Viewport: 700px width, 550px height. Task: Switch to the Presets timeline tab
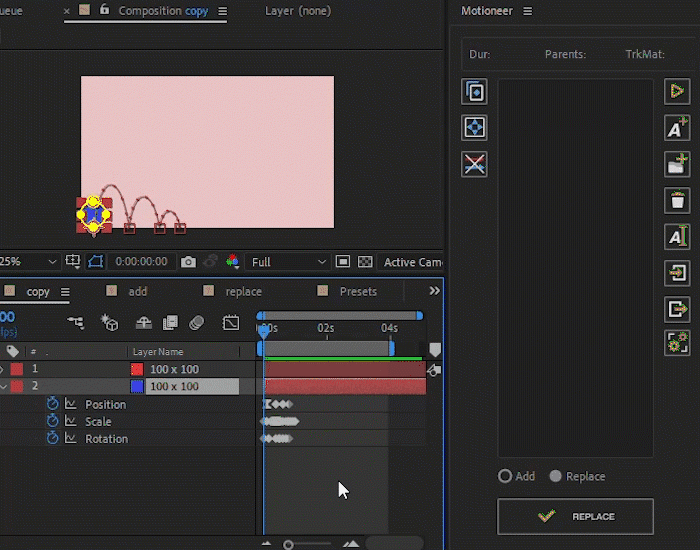click(x=357, y=292)
